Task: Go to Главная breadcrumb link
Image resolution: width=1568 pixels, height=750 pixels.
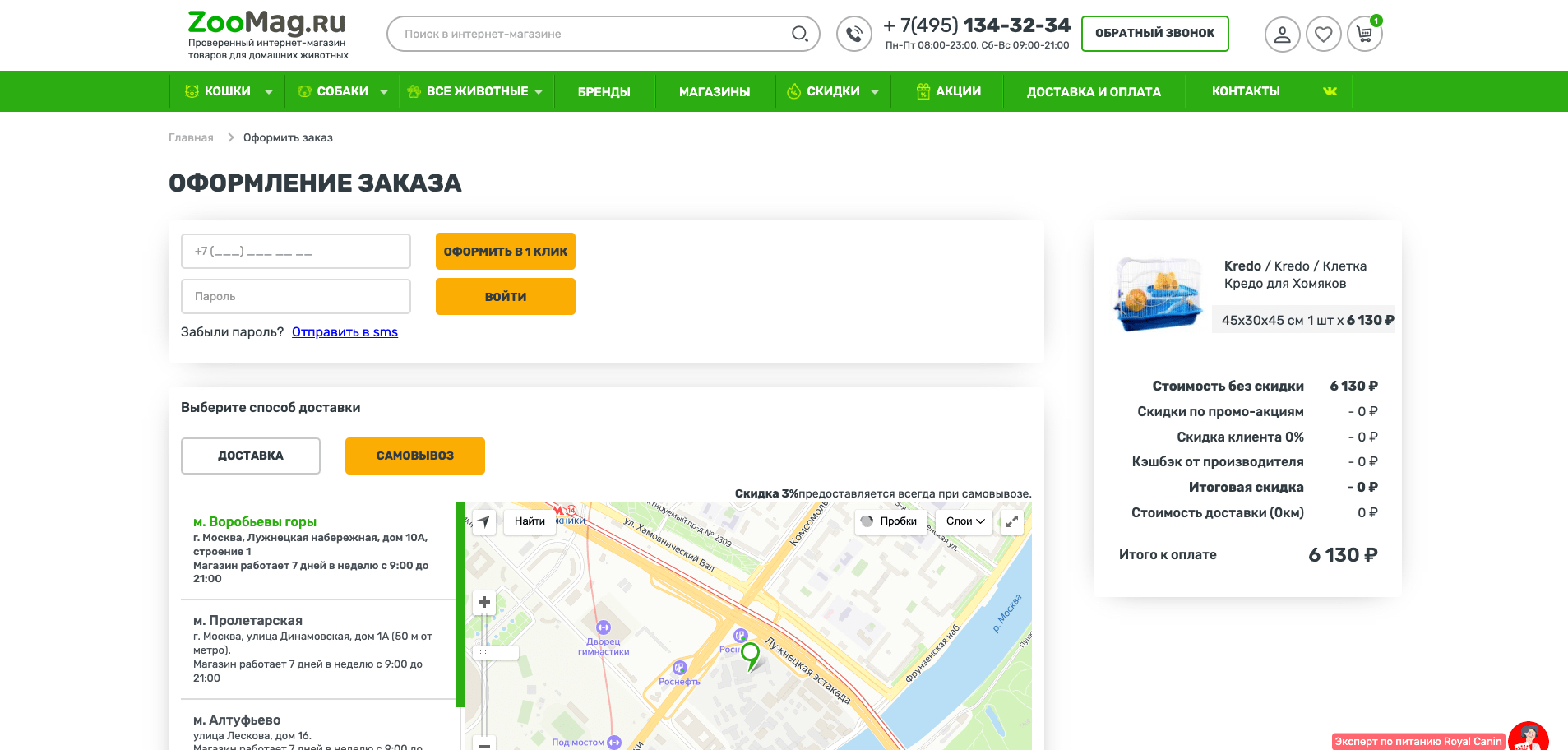Action: [191, 137]
